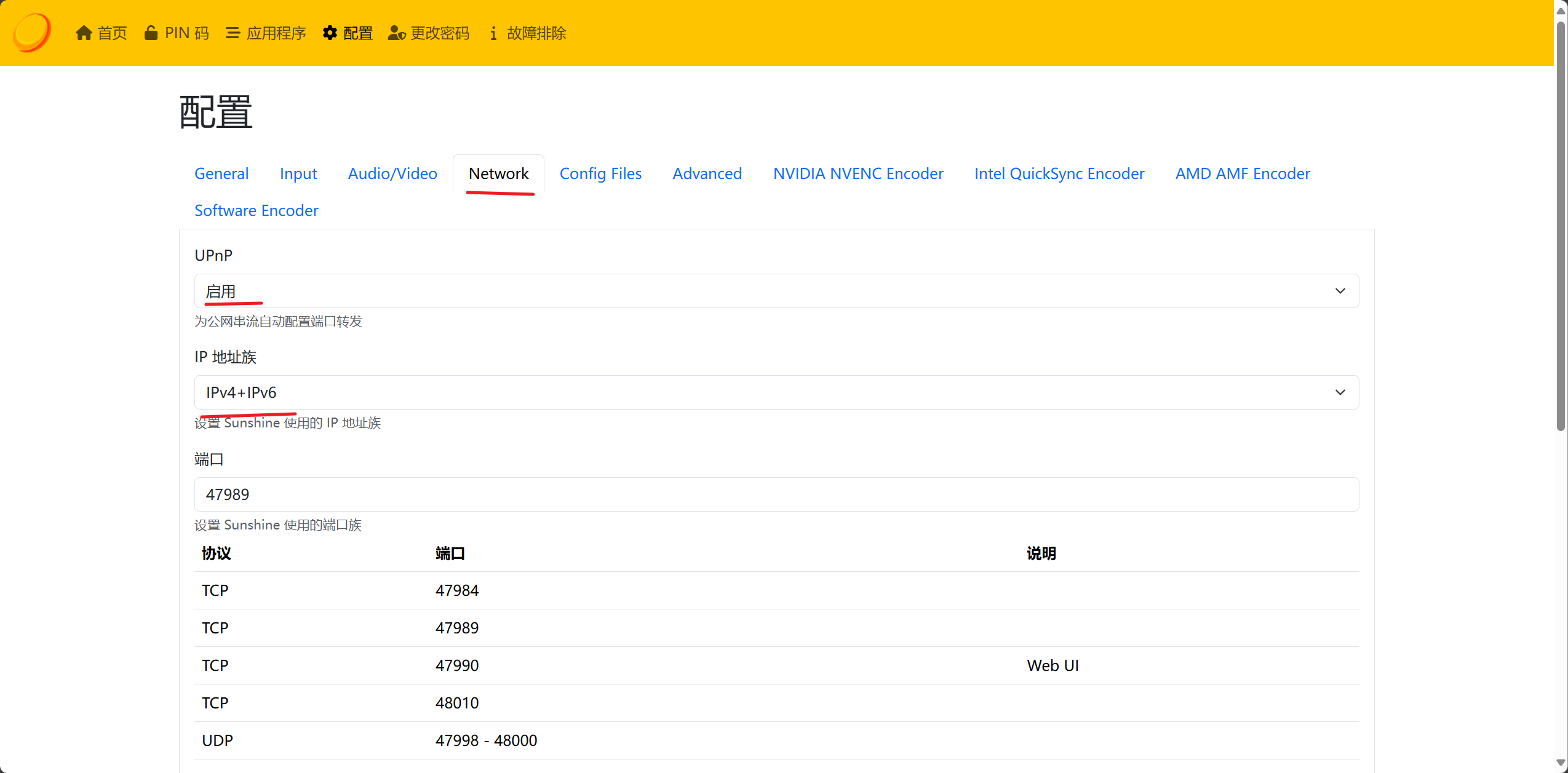This screenshot has width=1568, height=773.
Task: Click the scrollbar up arrow
Action: [x=1561, y=10]
